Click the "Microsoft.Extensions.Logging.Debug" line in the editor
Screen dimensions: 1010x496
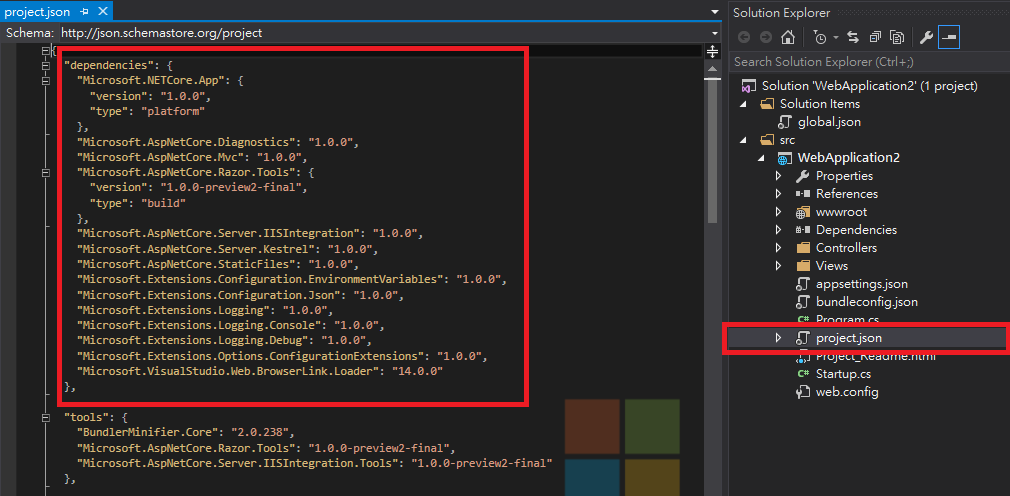[x=224, y=340]
